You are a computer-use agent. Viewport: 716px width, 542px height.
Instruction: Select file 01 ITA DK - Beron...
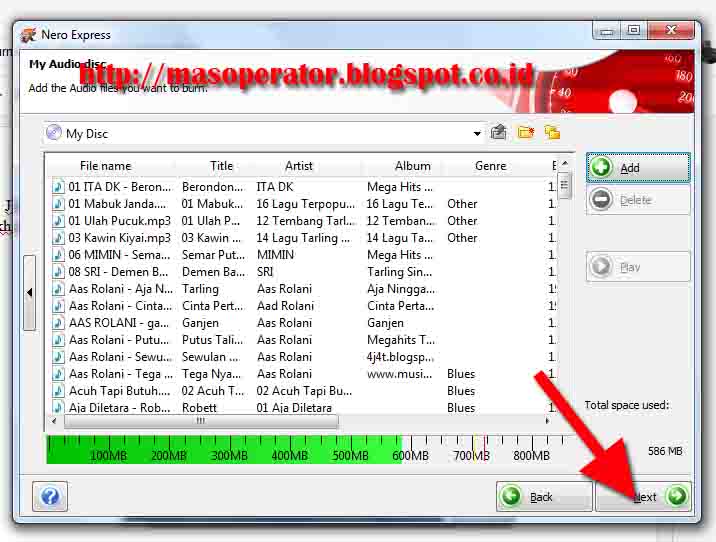tap(120, 187)
